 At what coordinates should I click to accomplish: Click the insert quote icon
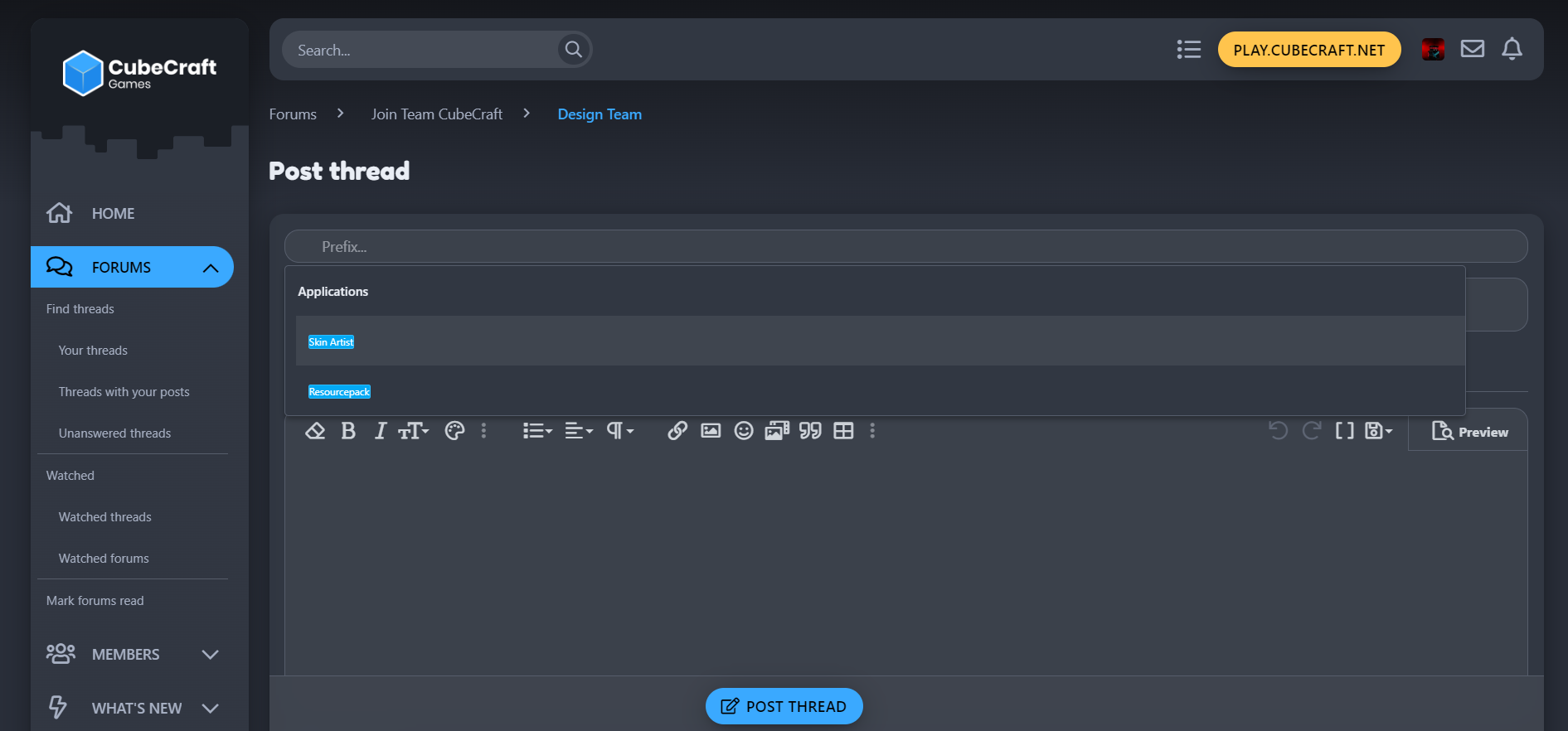point(810,430)
